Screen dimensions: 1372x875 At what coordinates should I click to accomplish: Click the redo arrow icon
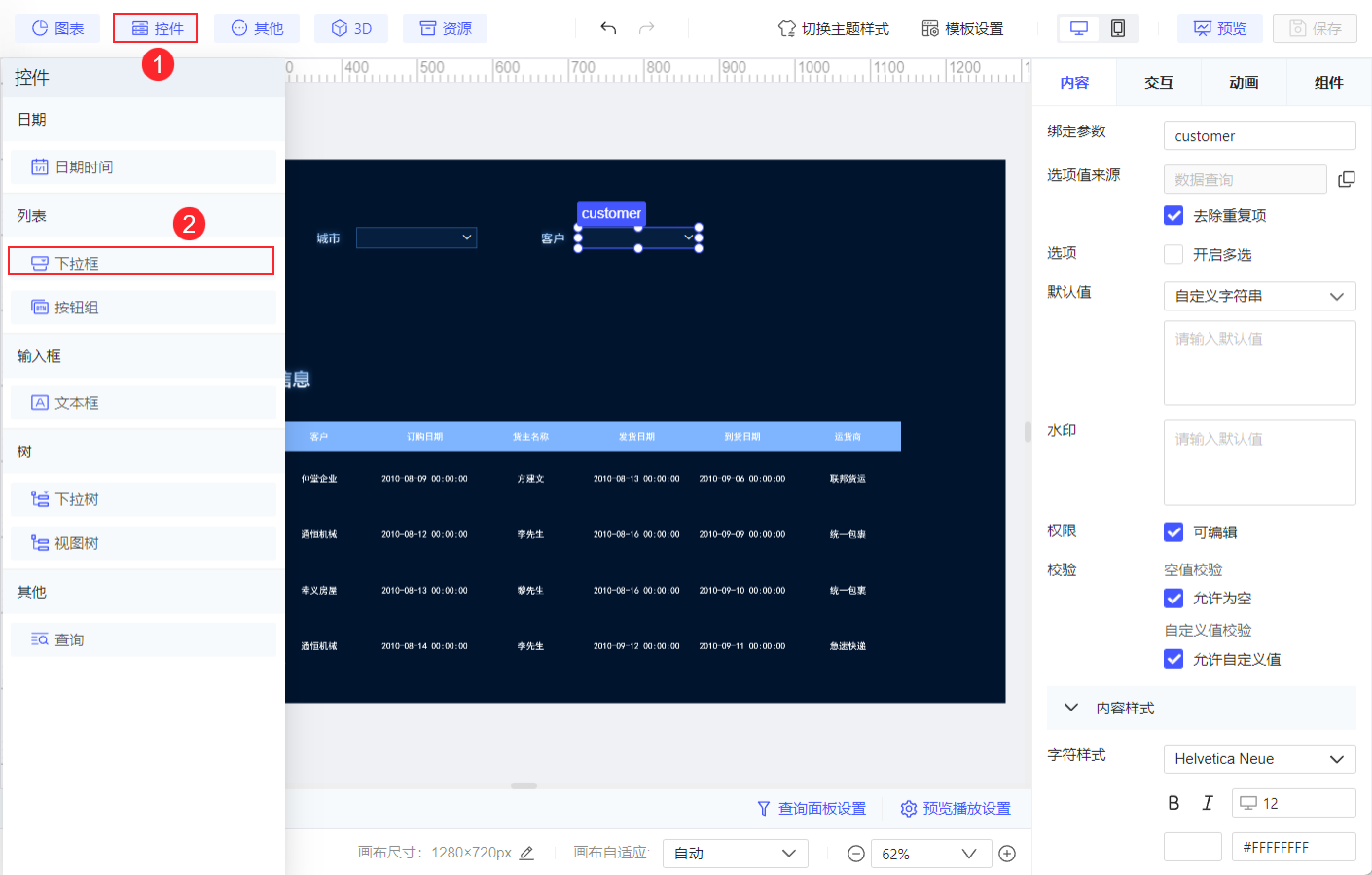point(647,28)
